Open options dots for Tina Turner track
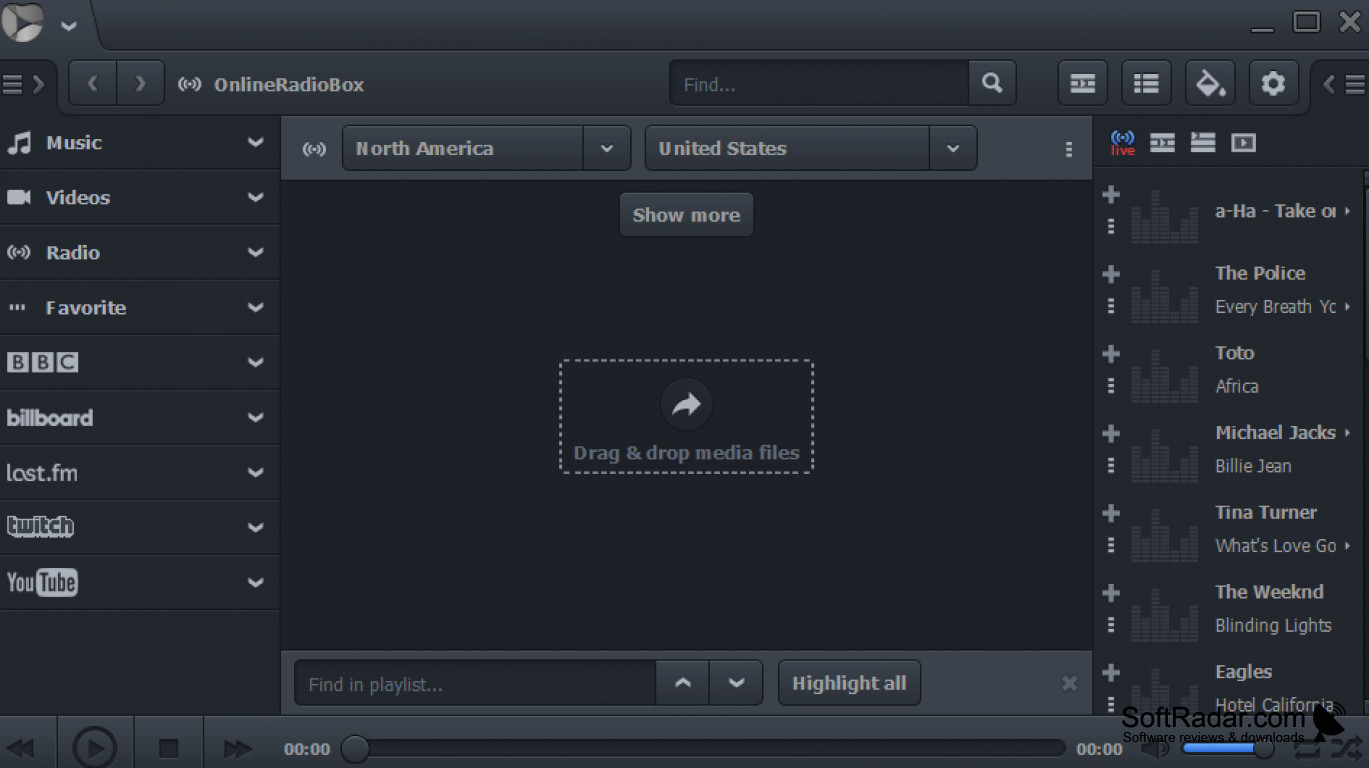The height and width of the screenshot is (768, 1369). 1111,545
